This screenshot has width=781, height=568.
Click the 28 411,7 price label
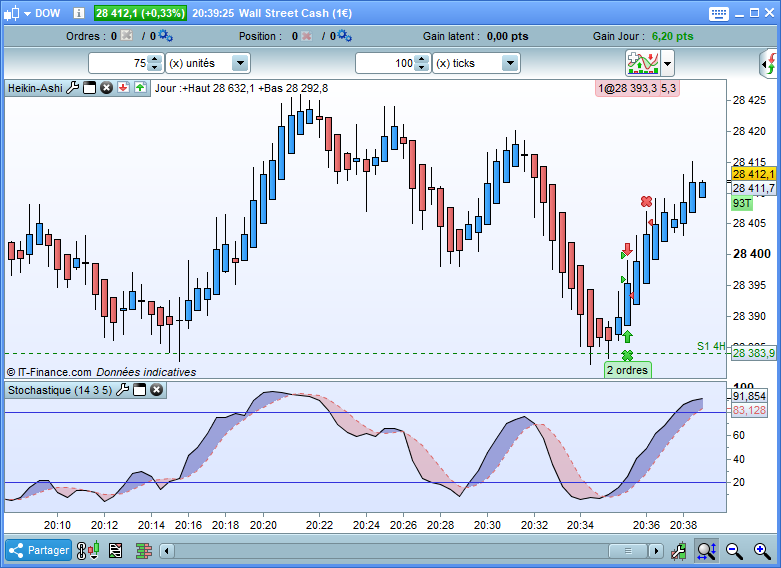click(754, 188)
